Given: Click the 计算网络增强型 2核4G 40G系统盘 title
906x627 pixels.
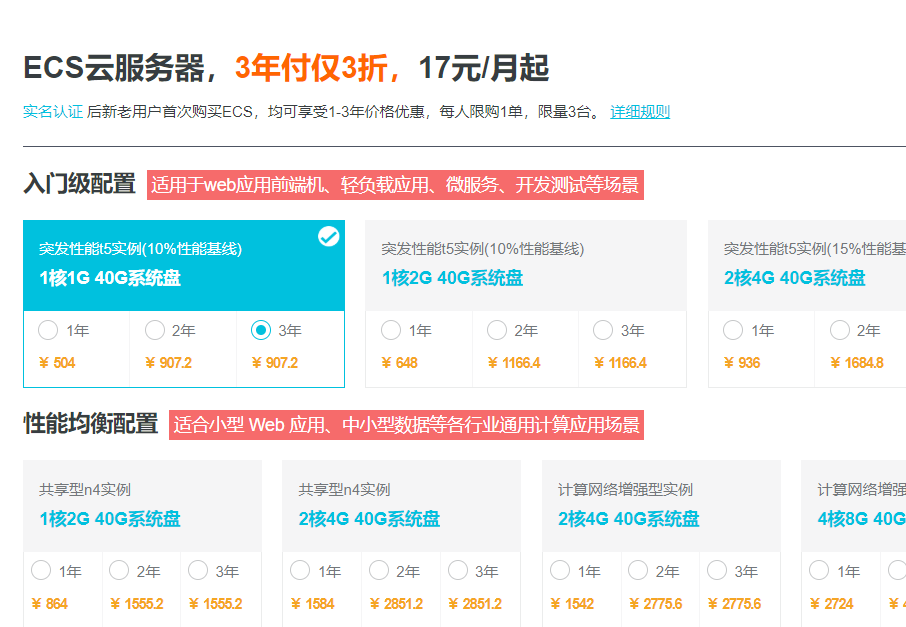Looking at the screenshot, I should click(628, 519).
